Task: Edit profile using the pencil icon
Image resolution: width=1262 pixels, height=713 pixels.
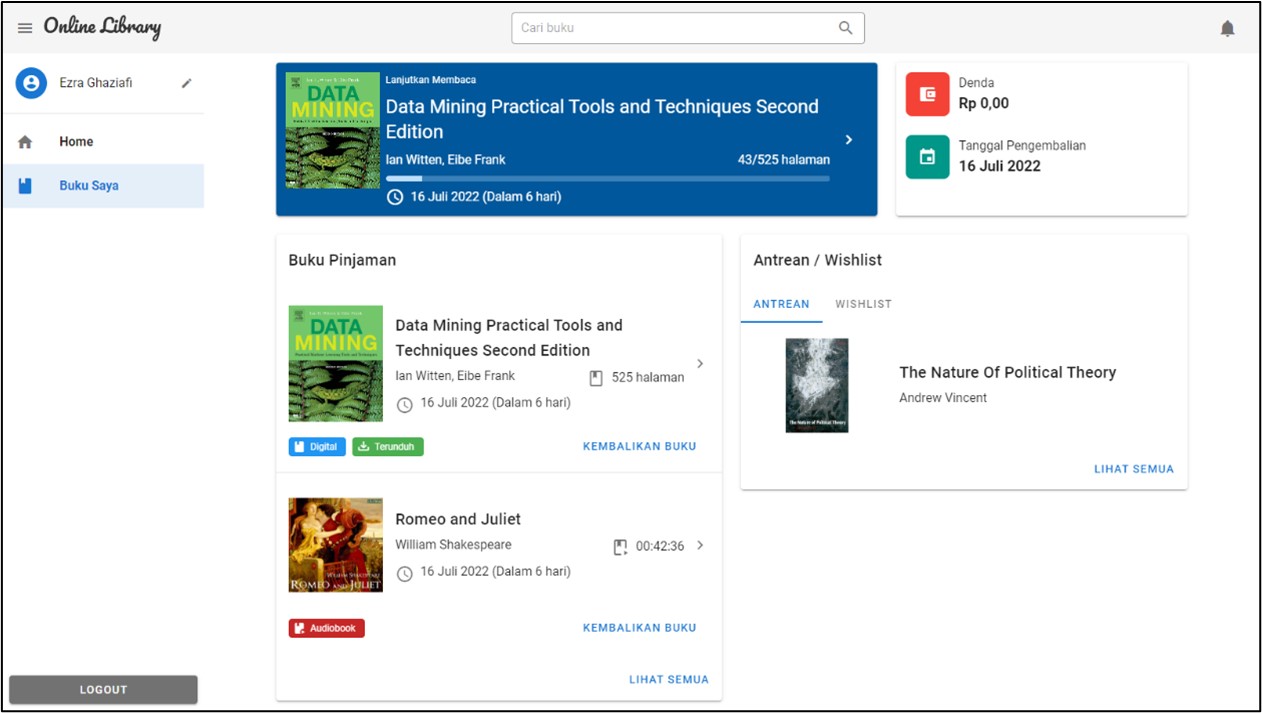Action: tap(186, 84)
